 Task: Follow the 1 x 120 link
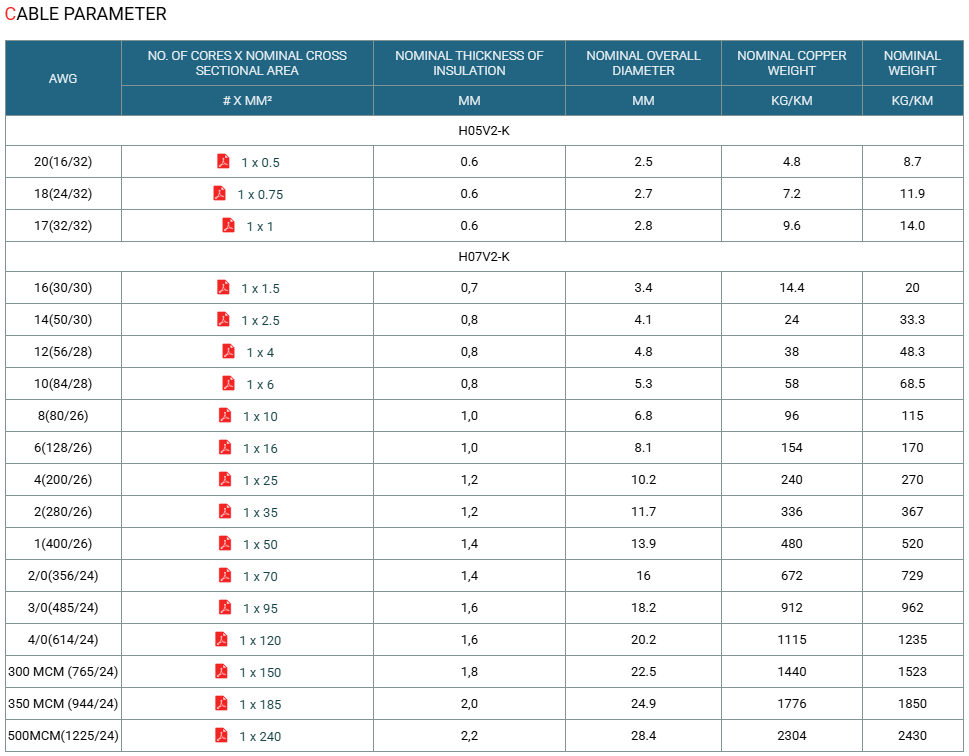click(260, 641)
